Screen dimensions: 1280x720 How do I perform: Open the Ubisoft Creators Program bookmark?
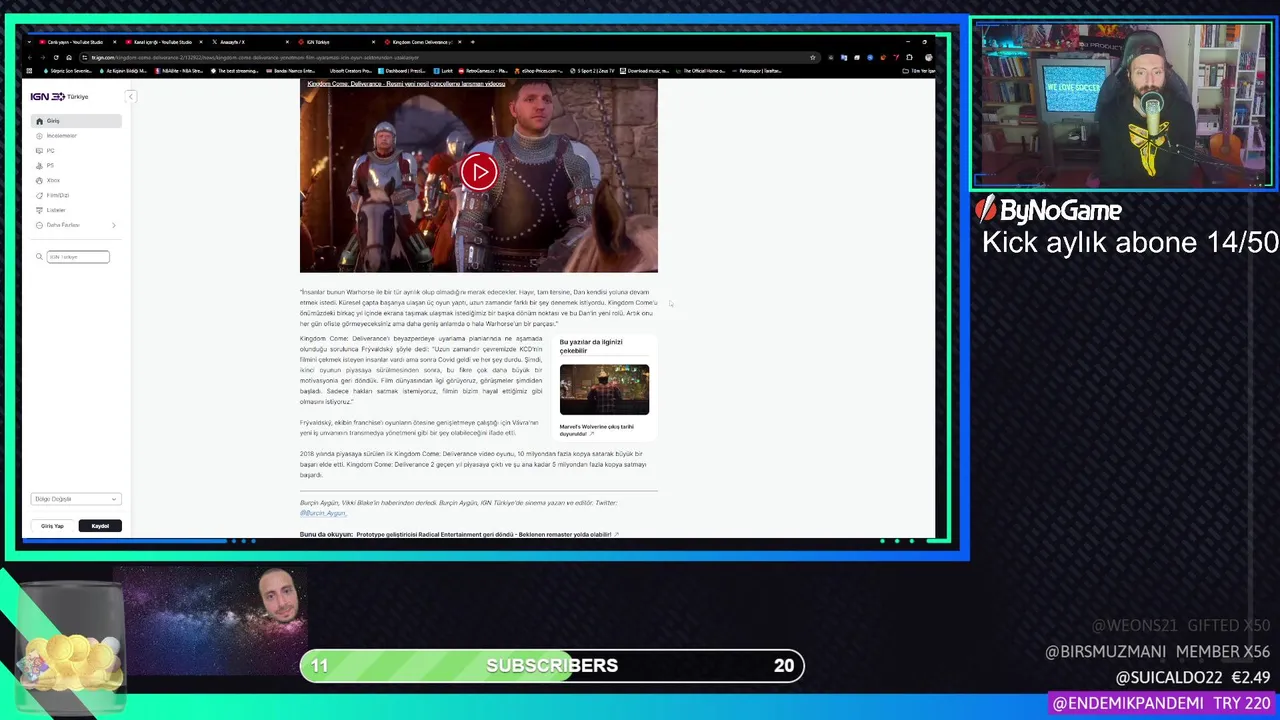(351, 71)
